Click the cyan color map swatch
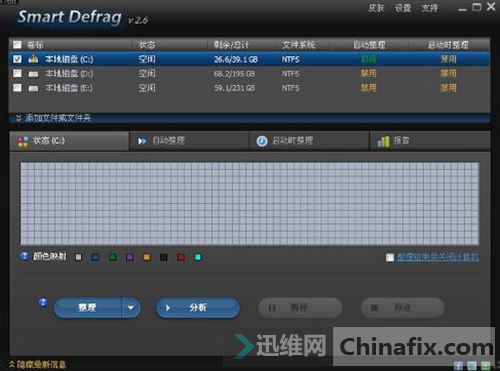 [198, 257]
